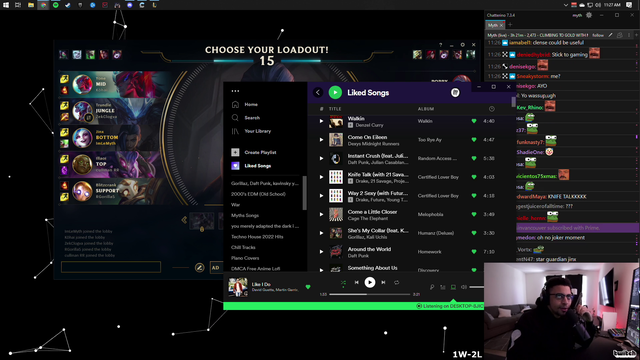
Task: Click the Spotify volume slider
Action: tap(476, 287)
